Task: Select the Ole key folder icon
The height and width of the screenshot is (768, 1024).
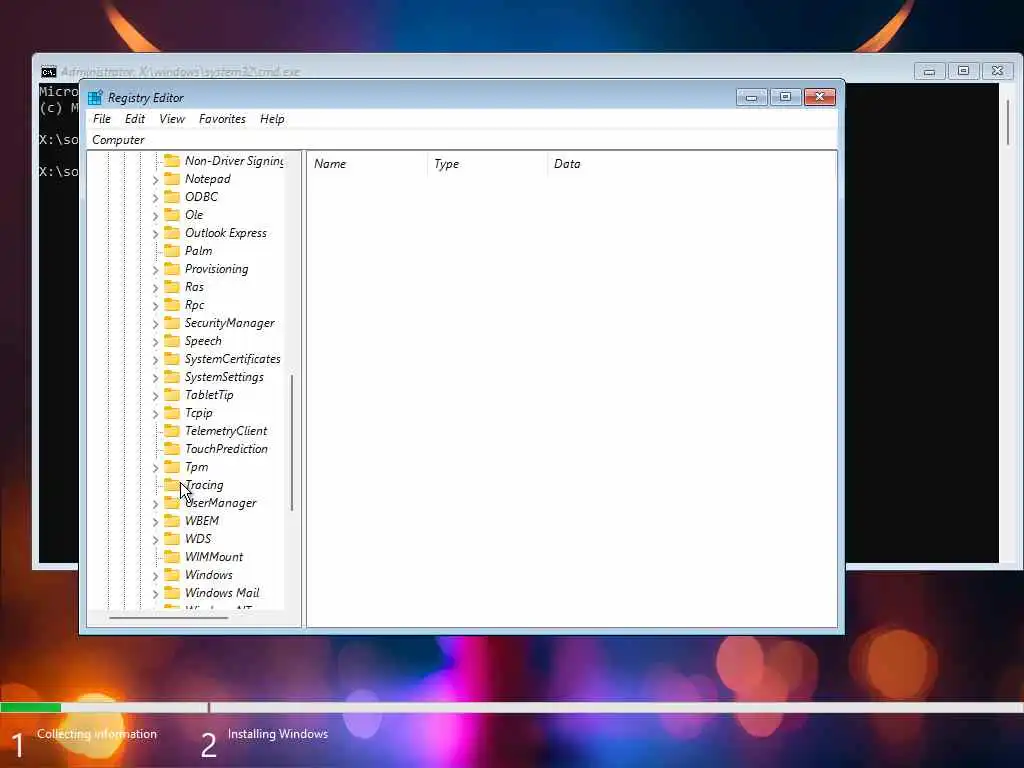Action: click(x=172, y=214)
